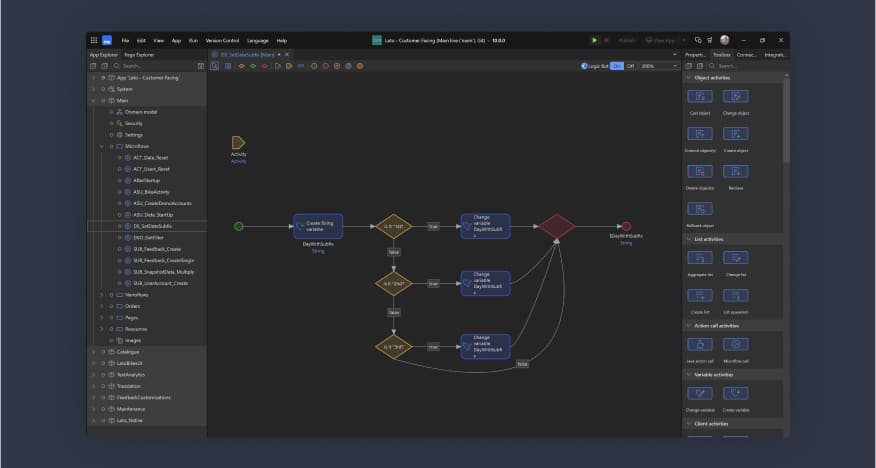Click the green start event toolbar icon
The height and width of the screenshot is (468, 876).
313,66
